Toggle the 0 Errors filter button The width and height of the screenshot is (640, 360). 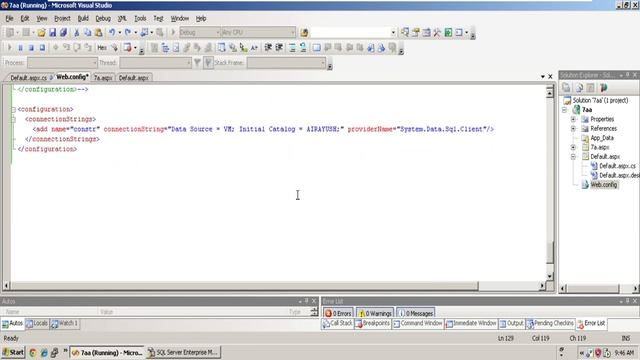click(338, 313)
